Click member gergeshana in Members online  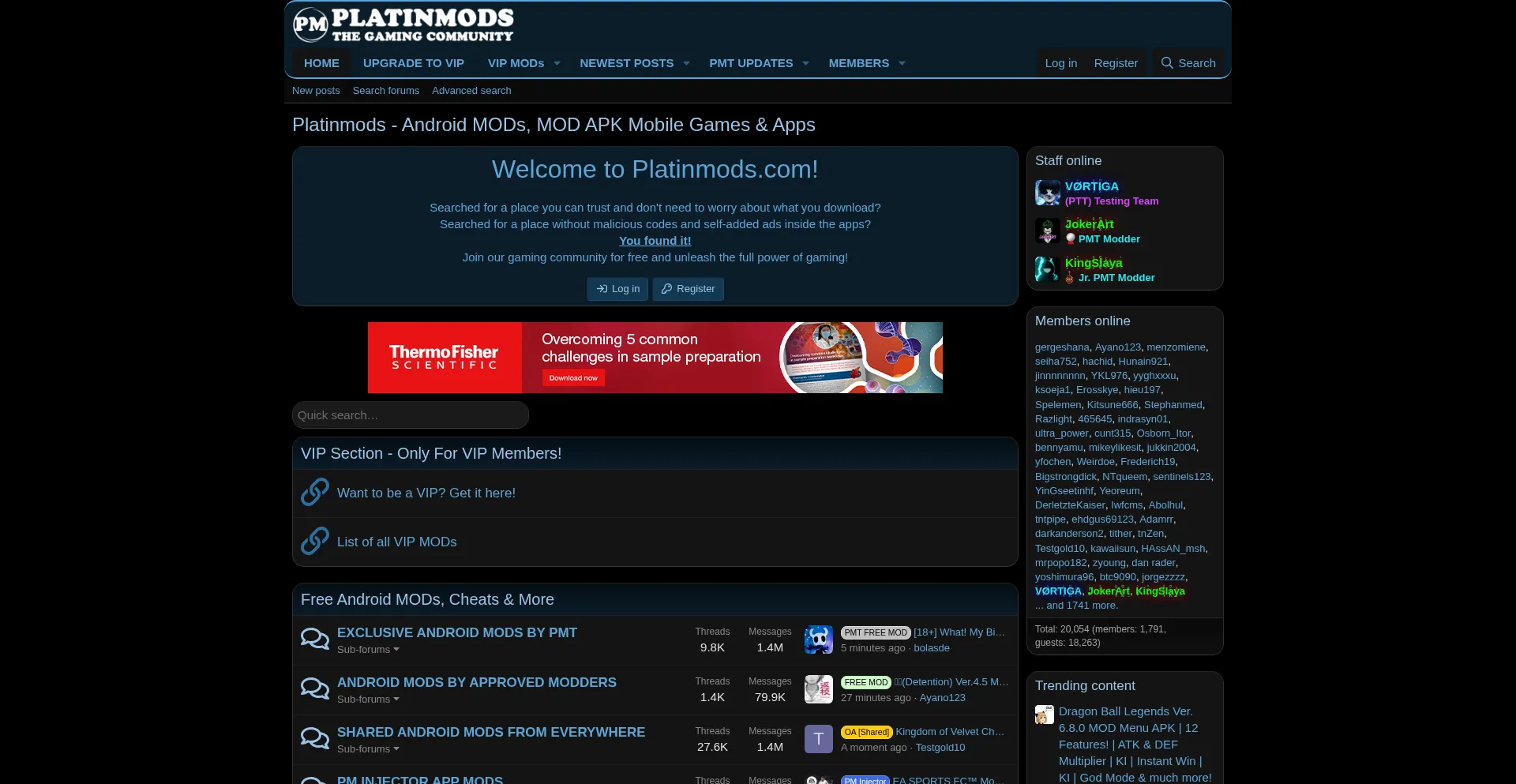point(1062,347)
